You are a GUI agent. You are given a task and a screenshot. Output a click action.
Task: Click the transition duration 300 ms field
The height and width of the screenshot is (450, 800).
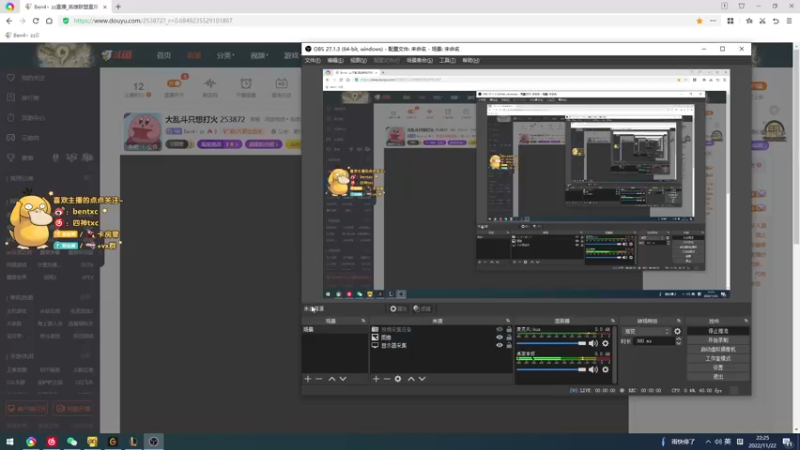tap(654, 341)
